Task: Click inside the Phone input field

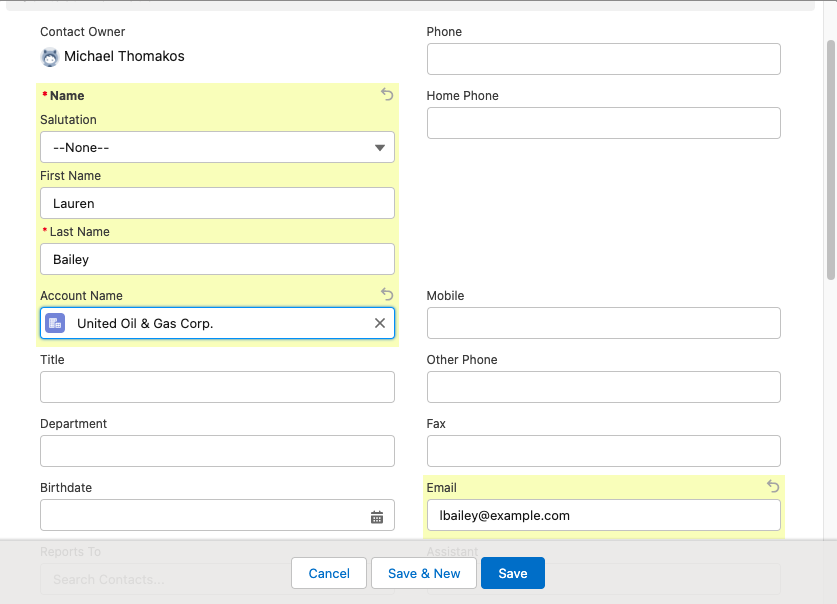Action: click(603, 59)
